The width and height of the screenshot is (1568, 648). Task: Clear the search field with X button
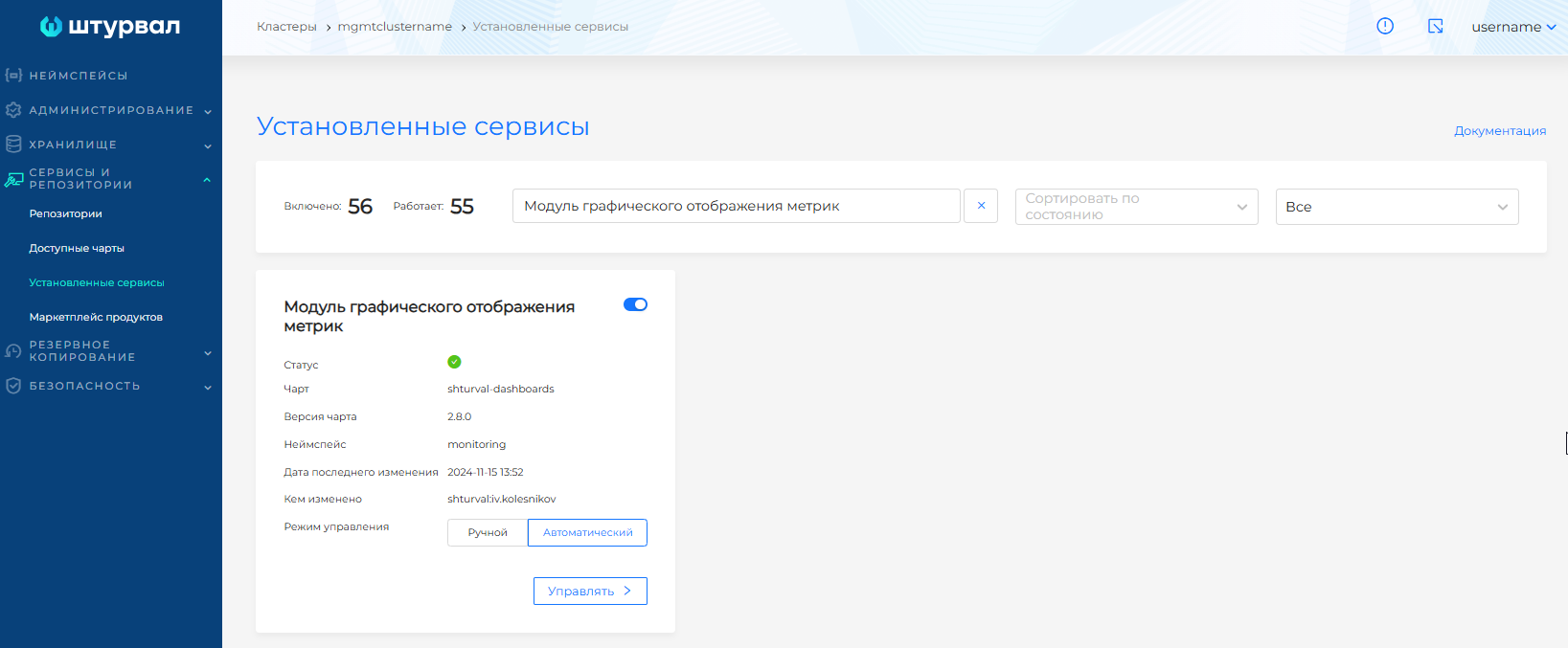coord(981,206)
